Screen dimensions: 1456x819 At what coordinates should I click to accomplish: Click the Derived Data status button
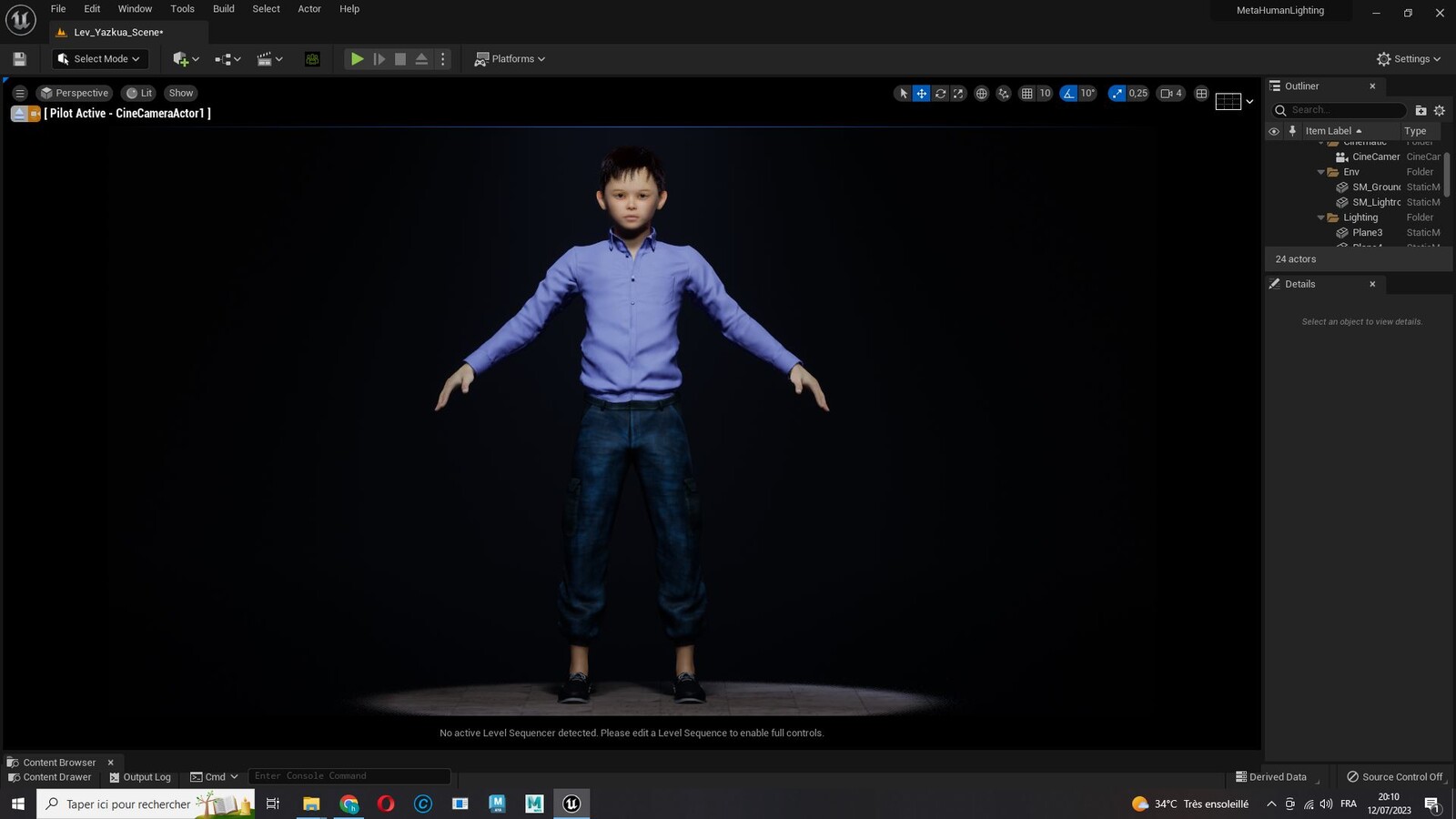click(1271, 777)
